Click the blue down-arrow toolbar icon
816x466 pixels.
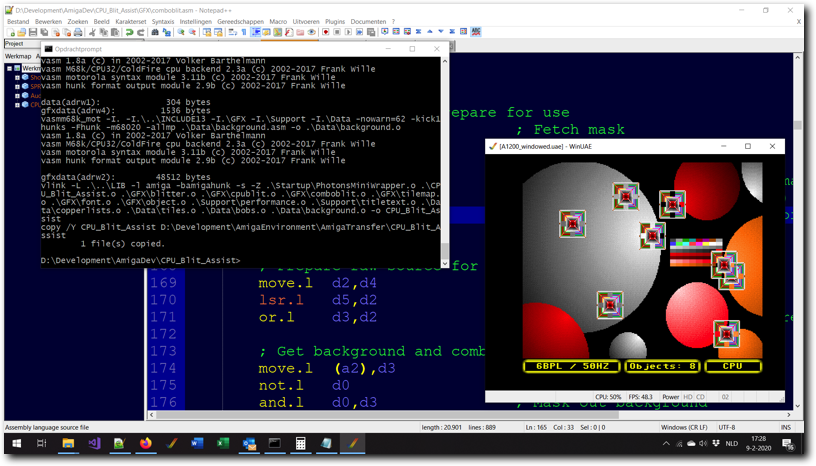[x=441, y=32]
